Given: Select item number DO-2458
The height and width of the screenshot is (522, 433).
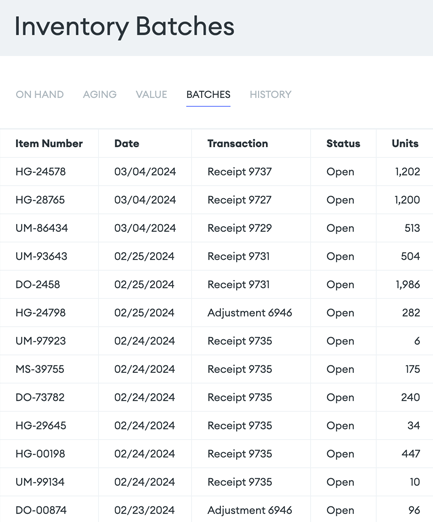Looking at the screenshot, I should click(x=38, y=284).
